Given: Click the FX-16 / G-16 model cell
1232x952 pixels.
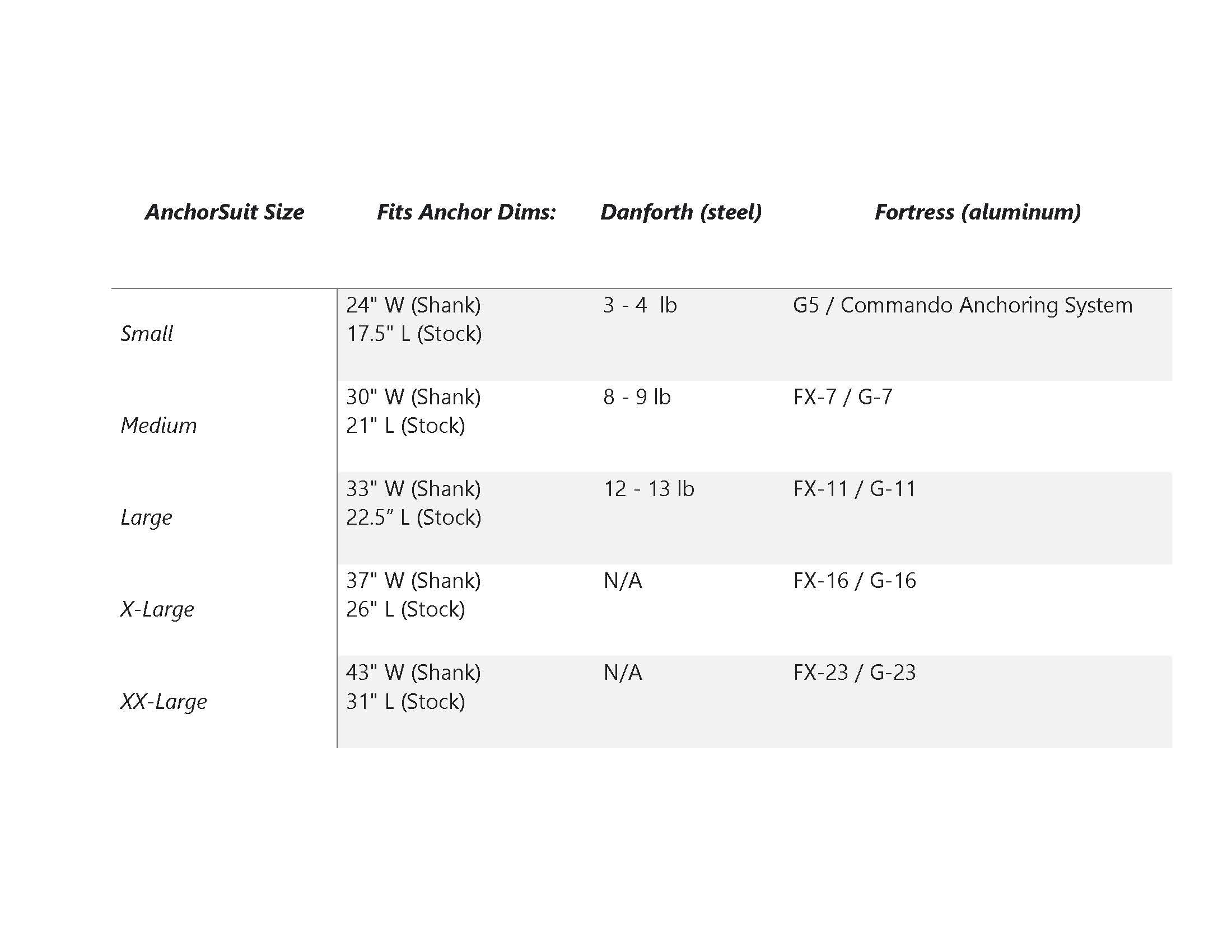Looking at the screenshot, I should (855, 581).
